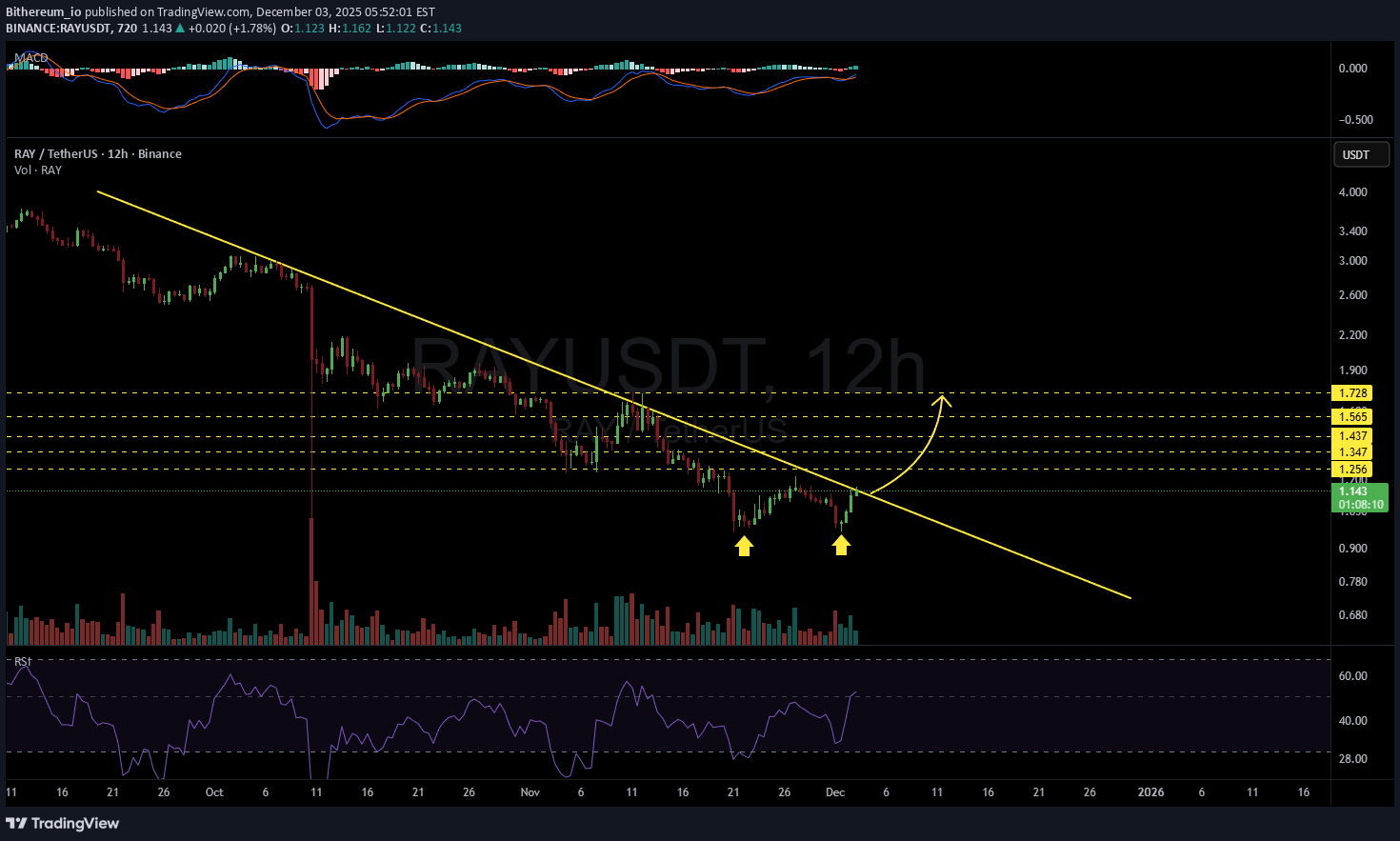Viewport: 1400px width, 841px height.
Task: Click the 2026 label on the time axis
Action: [1150, 792]
